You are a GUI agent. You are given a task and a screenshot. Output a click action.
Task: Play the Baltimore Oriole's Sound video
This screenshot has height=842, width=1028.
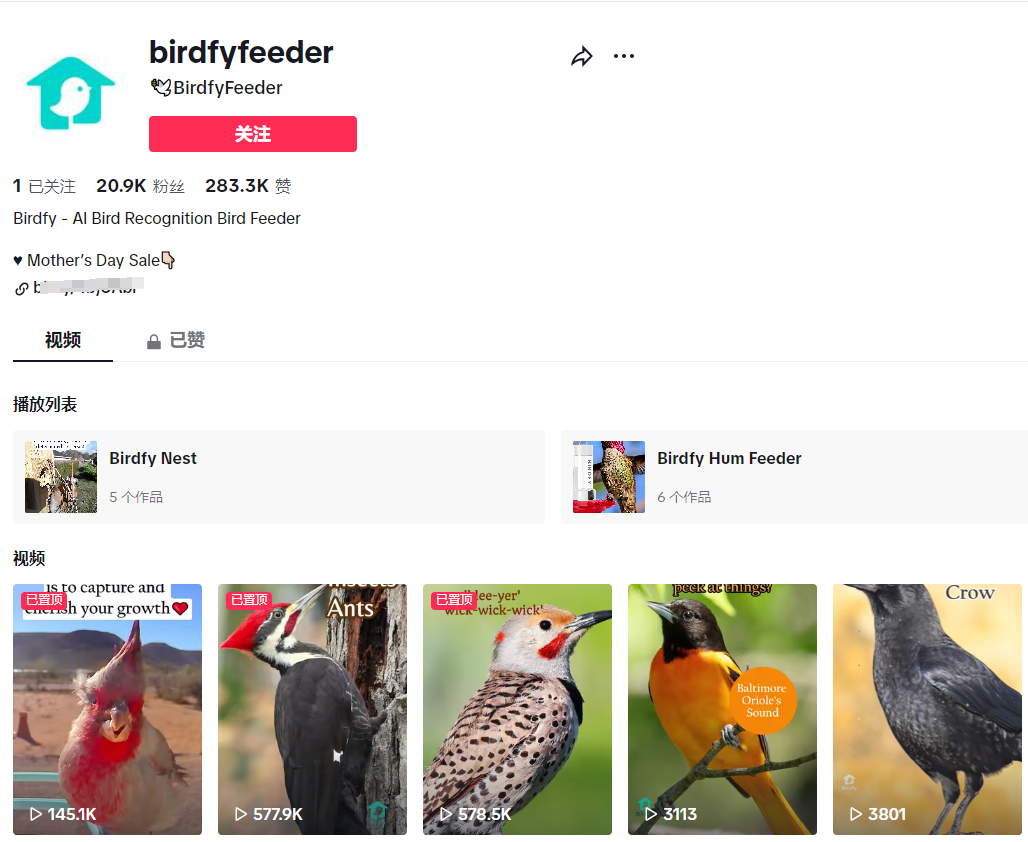click(722, 710)
